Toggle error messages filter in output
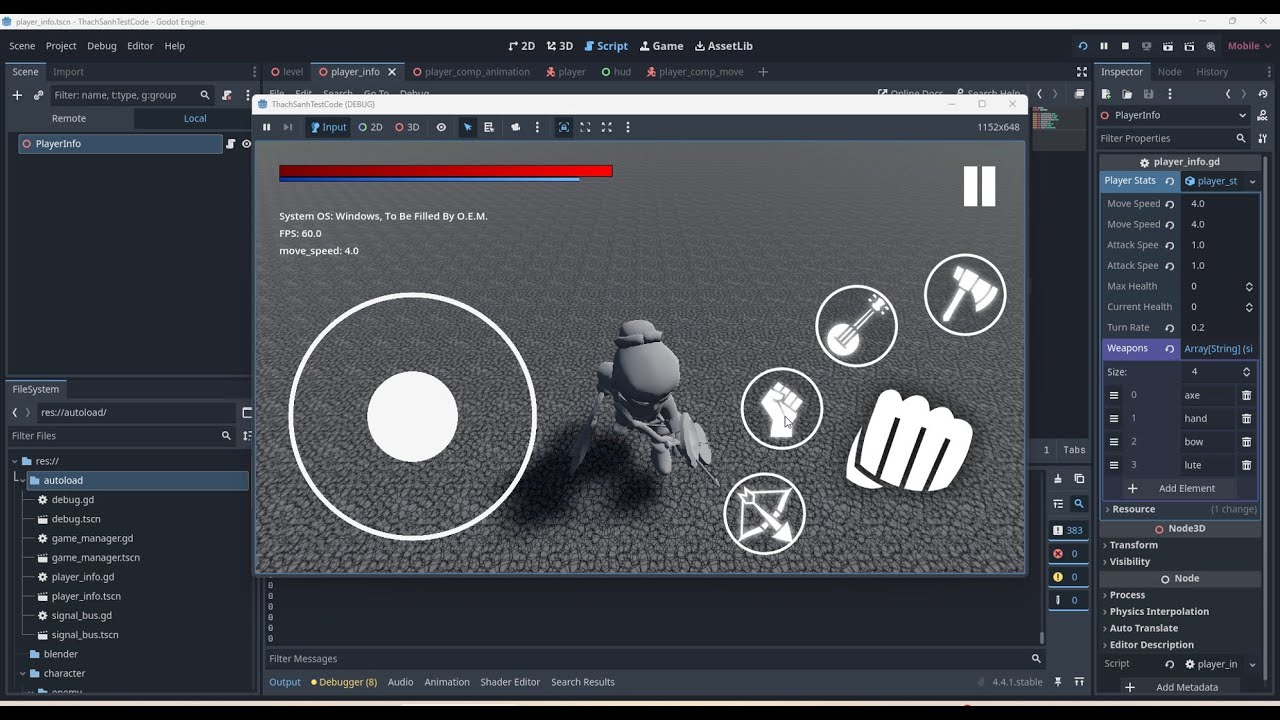Screen dimensions: 1280x720 [1068, 553]
